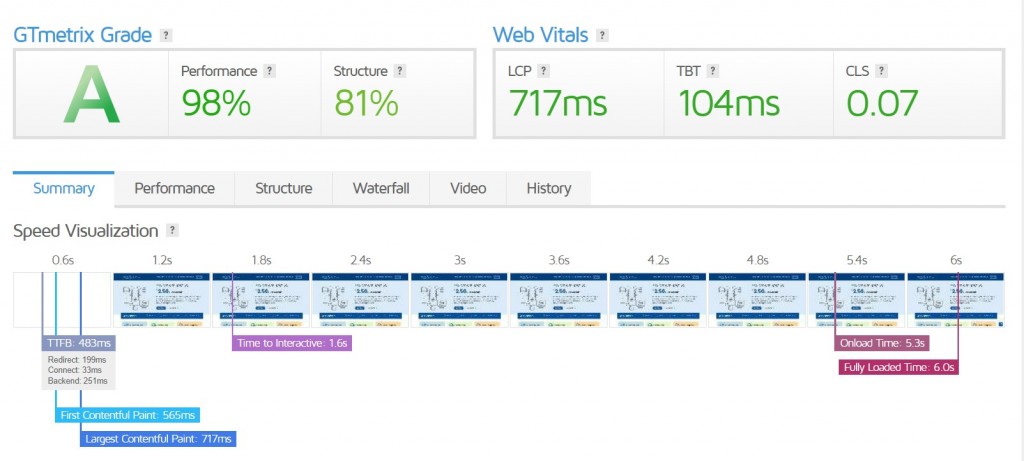Open the Waterfall tab

point(381,189)
